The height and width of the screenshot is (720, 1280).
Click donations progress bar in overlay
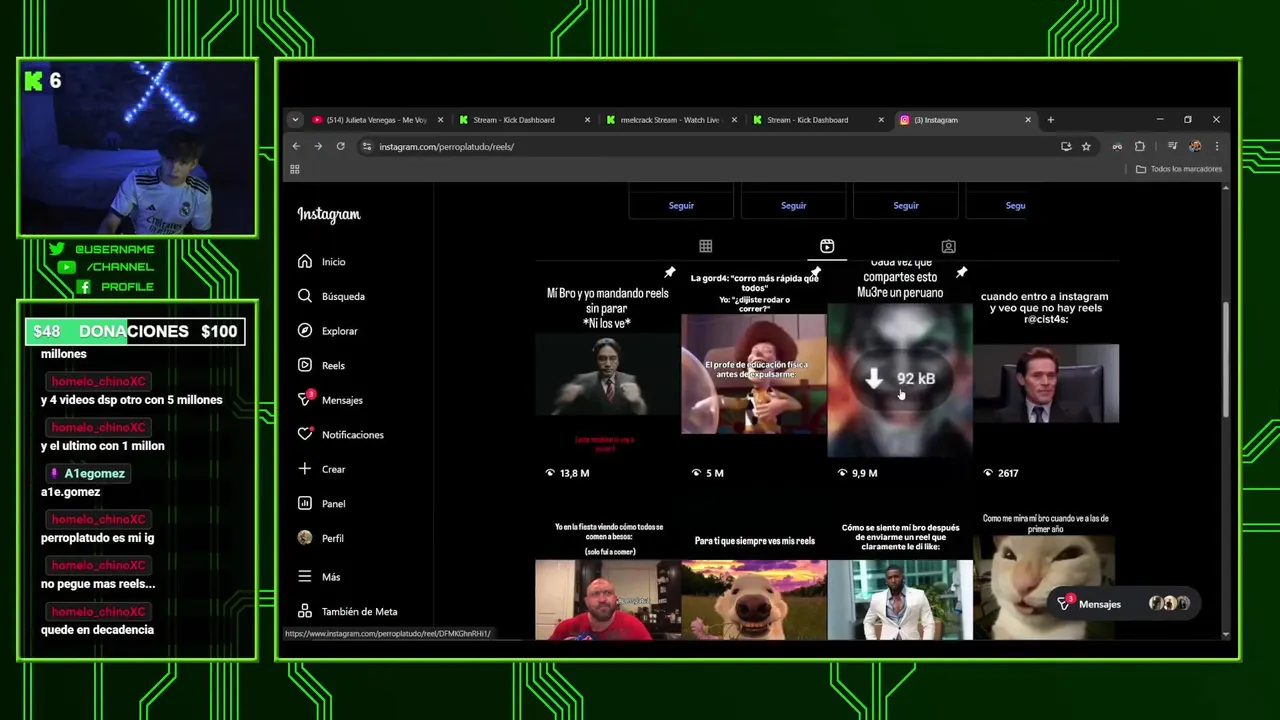[135, 331]
